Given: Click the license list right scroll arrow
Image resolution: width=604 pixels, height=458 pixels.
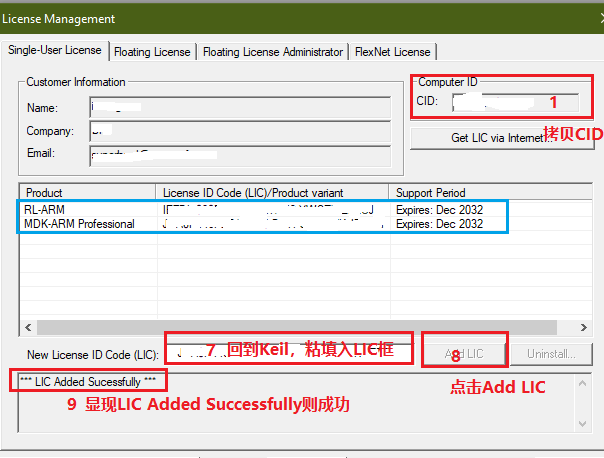Looking at the screenshot, I should click(584, 327).
